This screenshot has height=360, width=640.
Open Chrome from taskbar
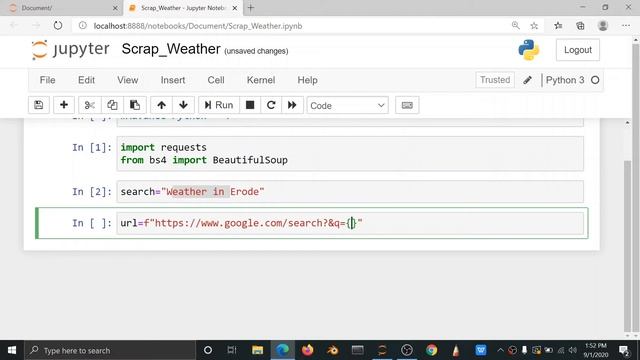pyautogui.click(x=431, y=350)
